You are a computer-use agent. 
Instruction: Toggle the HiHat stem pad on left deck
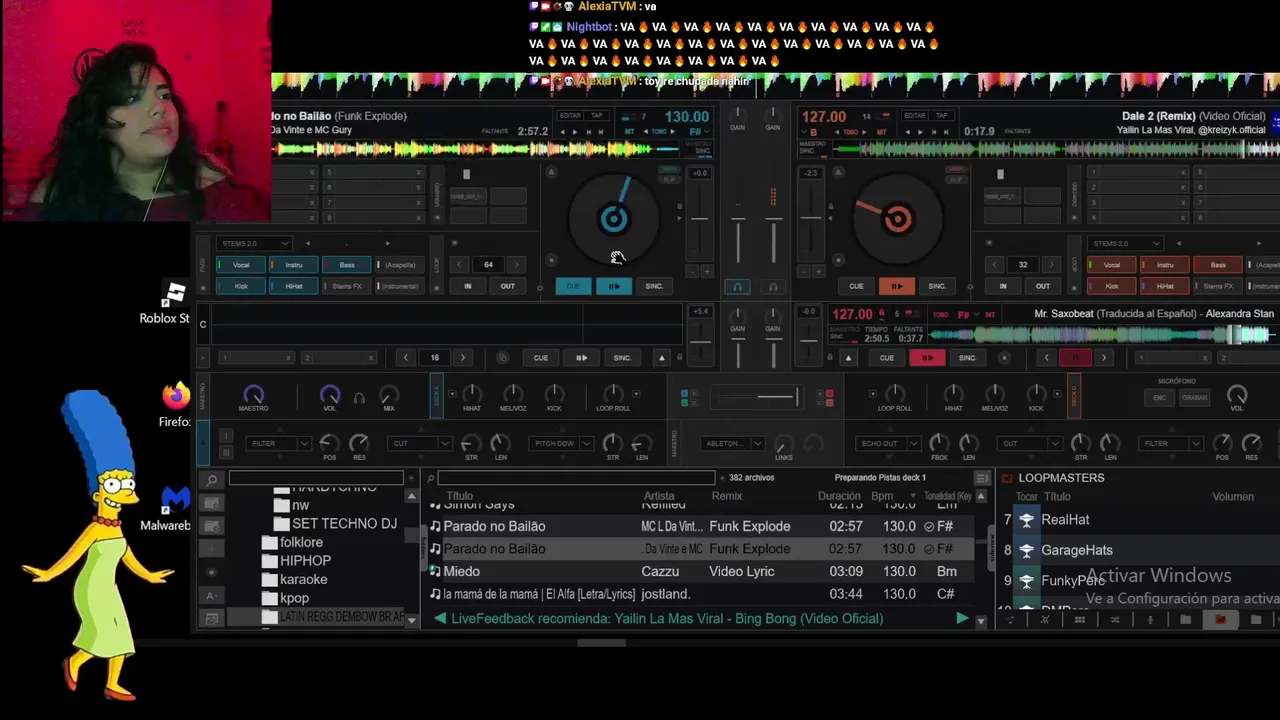(293, 286)
